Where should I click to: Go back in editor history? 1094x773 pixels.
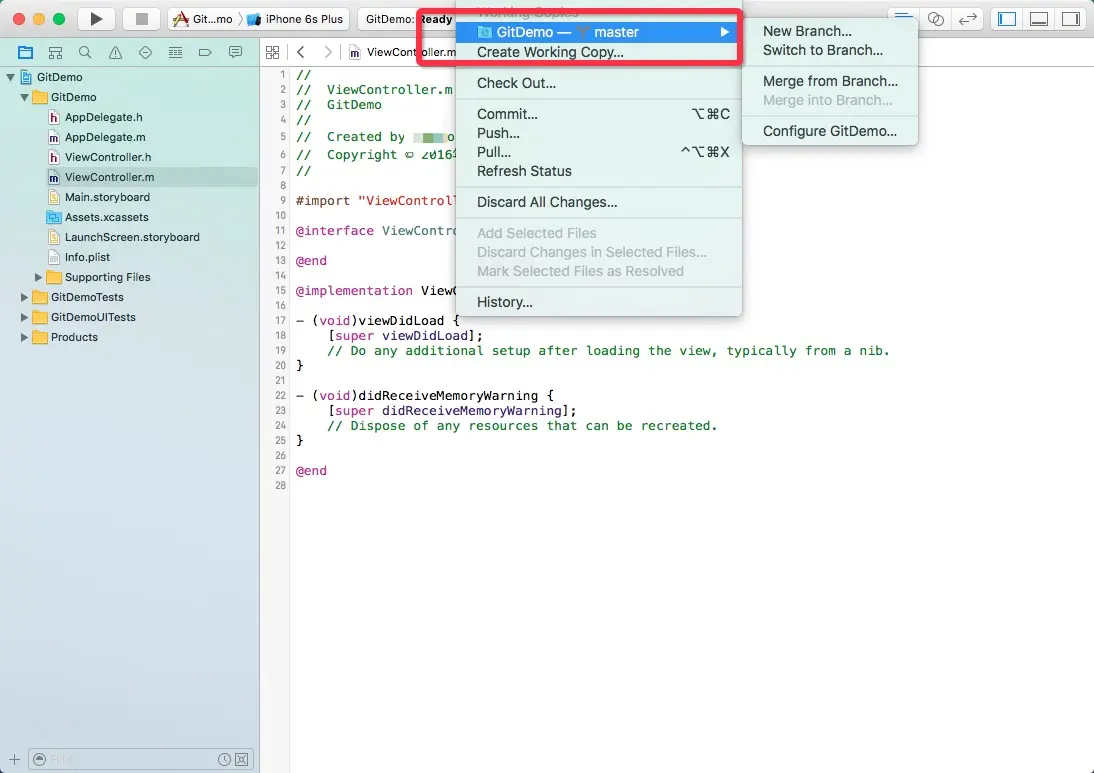[301, 52]
